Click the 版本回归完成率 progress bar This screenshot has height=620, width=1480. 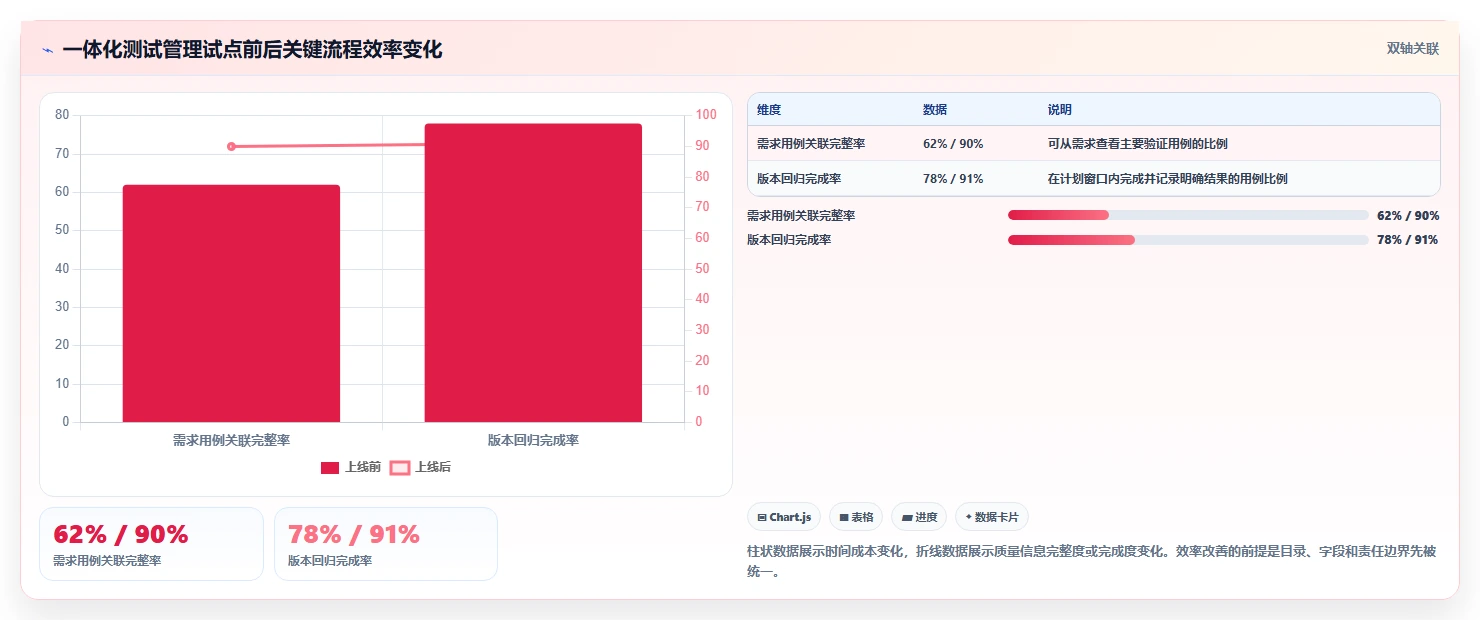(x=1188, y=239)
